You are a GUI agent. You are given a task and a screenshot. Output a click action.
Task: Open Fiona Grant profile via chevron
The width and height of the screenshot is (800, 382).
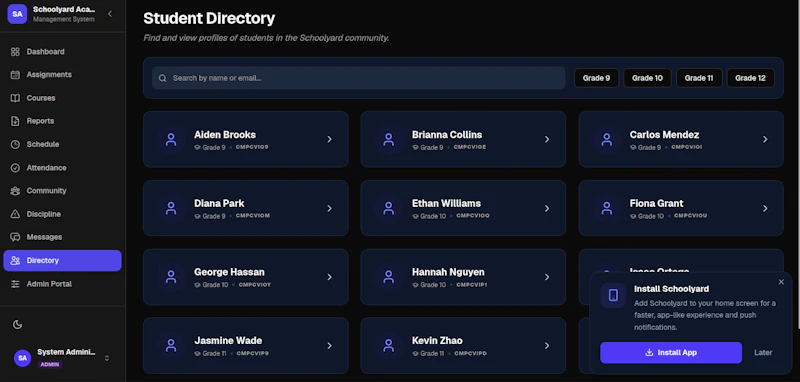765,208
